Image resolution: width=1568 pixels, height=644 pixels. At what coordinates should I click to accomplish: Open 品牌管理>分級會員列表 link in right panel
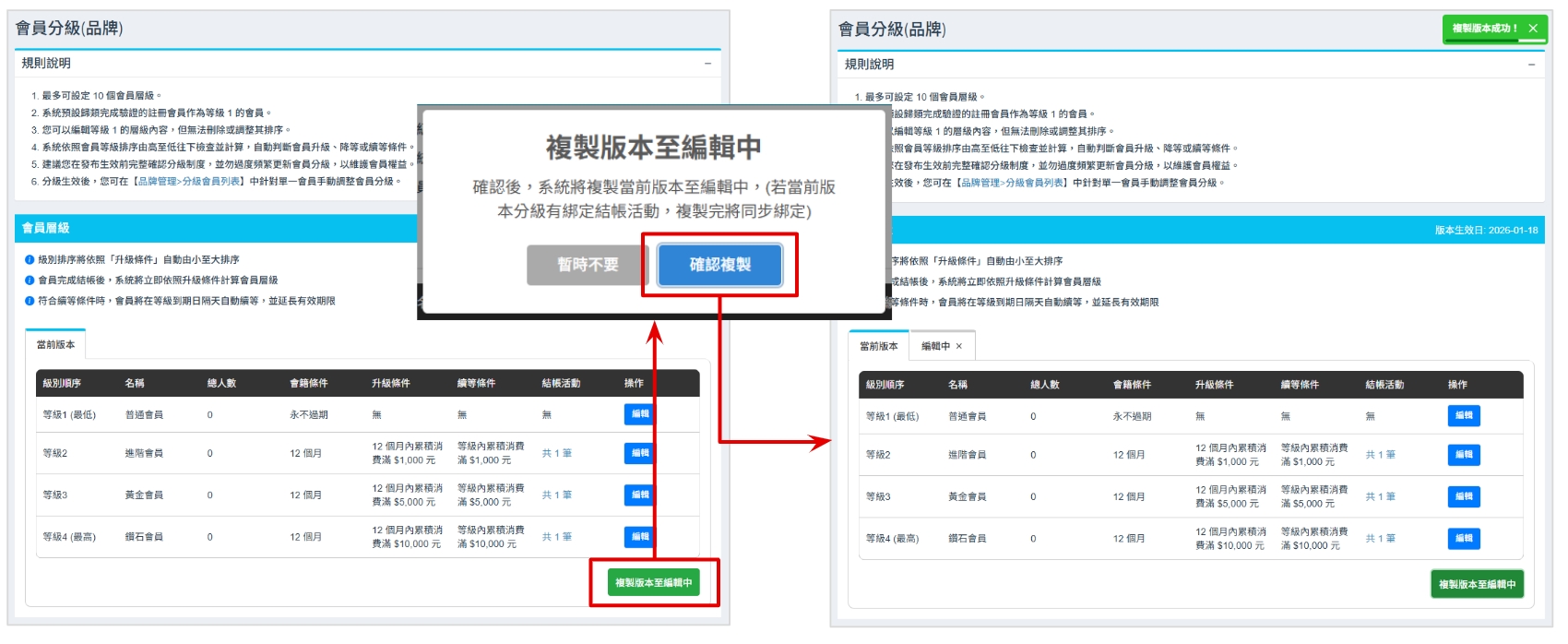pos(1013,183)
